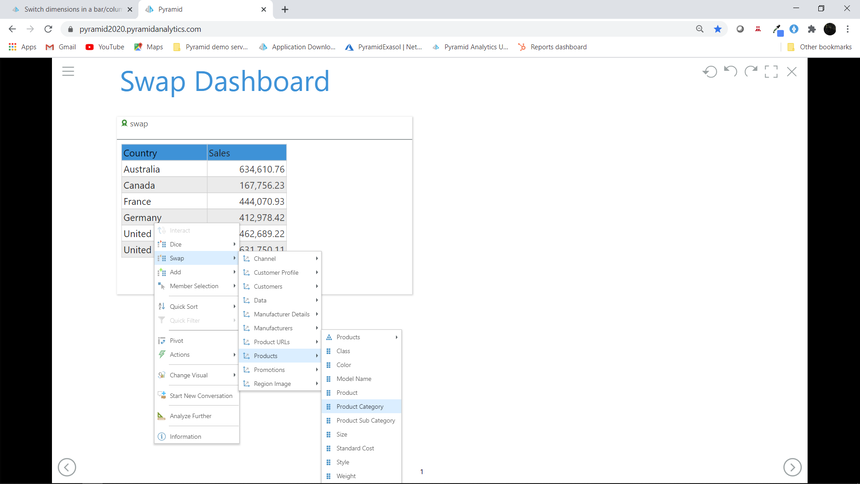Viewport: 860px width, 484px height.
Task: Click the Sales column header
Action: pyautogui.click(x=247, y=153)
